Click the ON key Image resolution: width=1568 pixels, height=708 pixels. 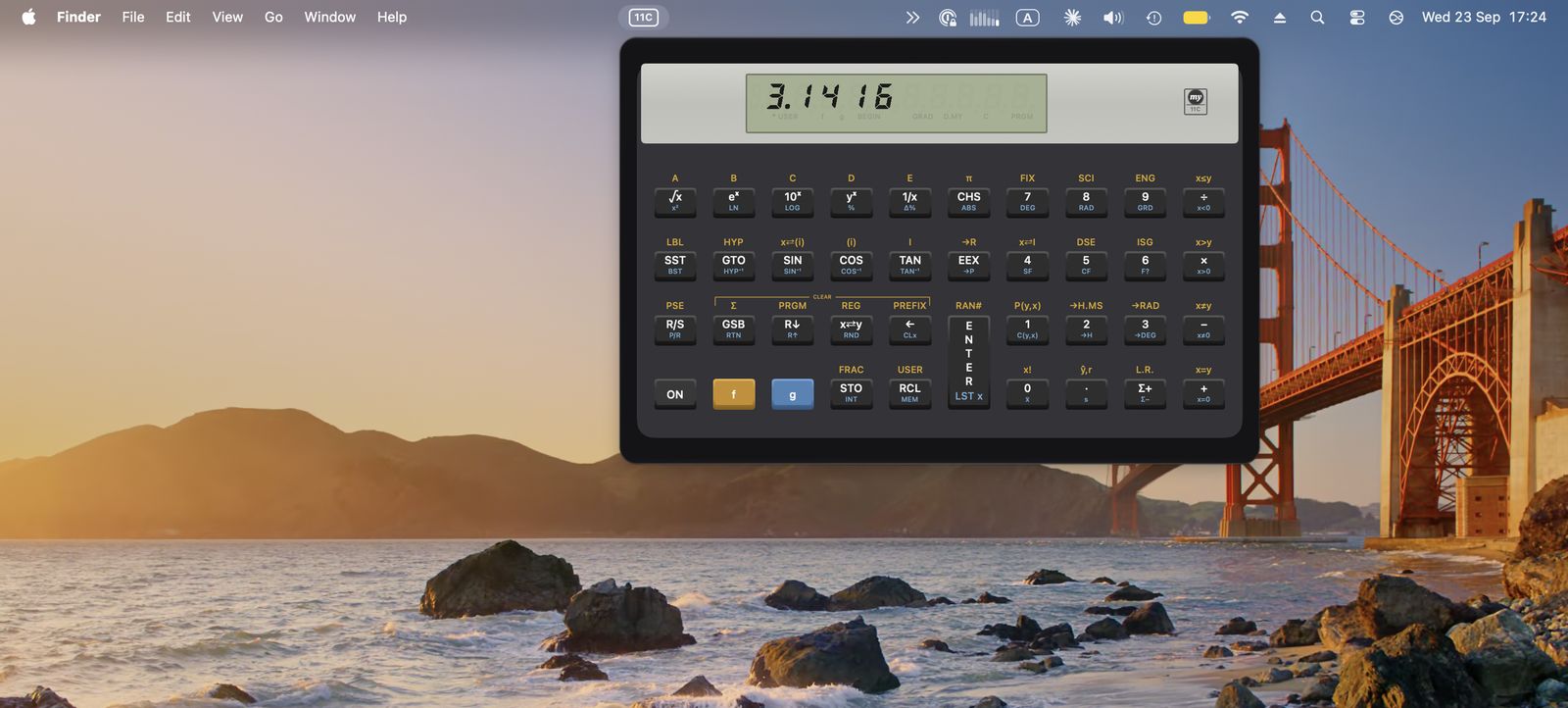675,394
